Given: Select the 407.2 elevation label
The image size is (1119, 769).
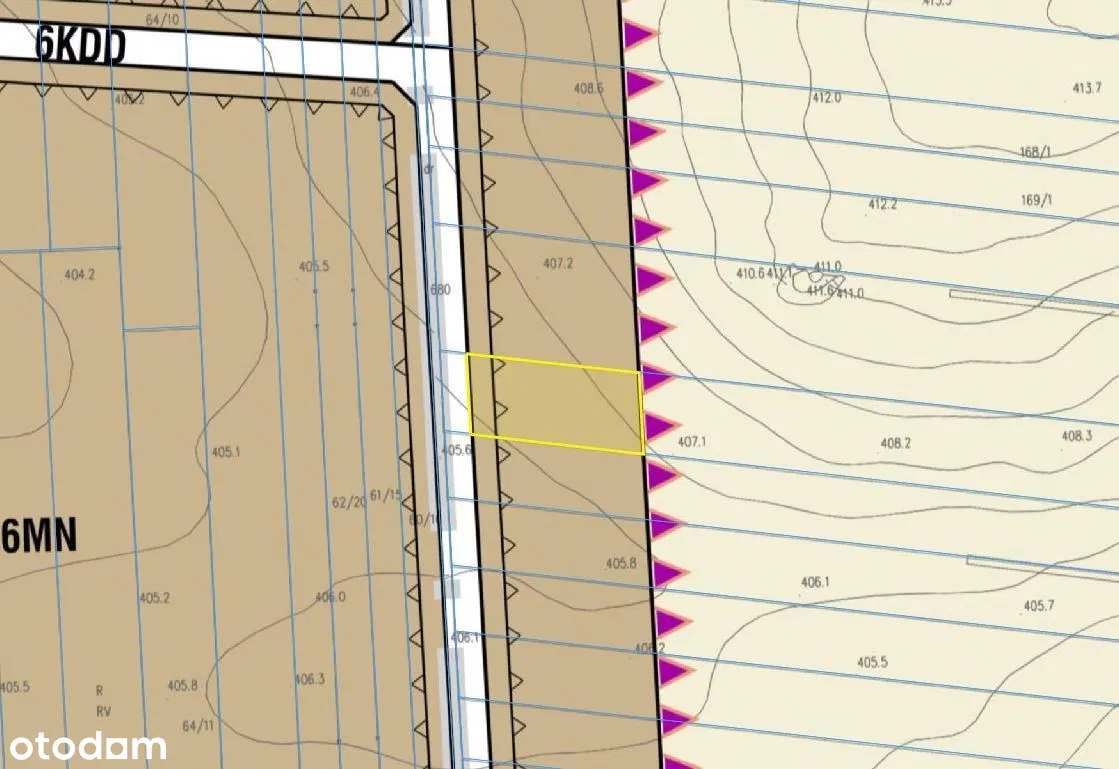Looking at the screenshot, I should coord(558,264).
